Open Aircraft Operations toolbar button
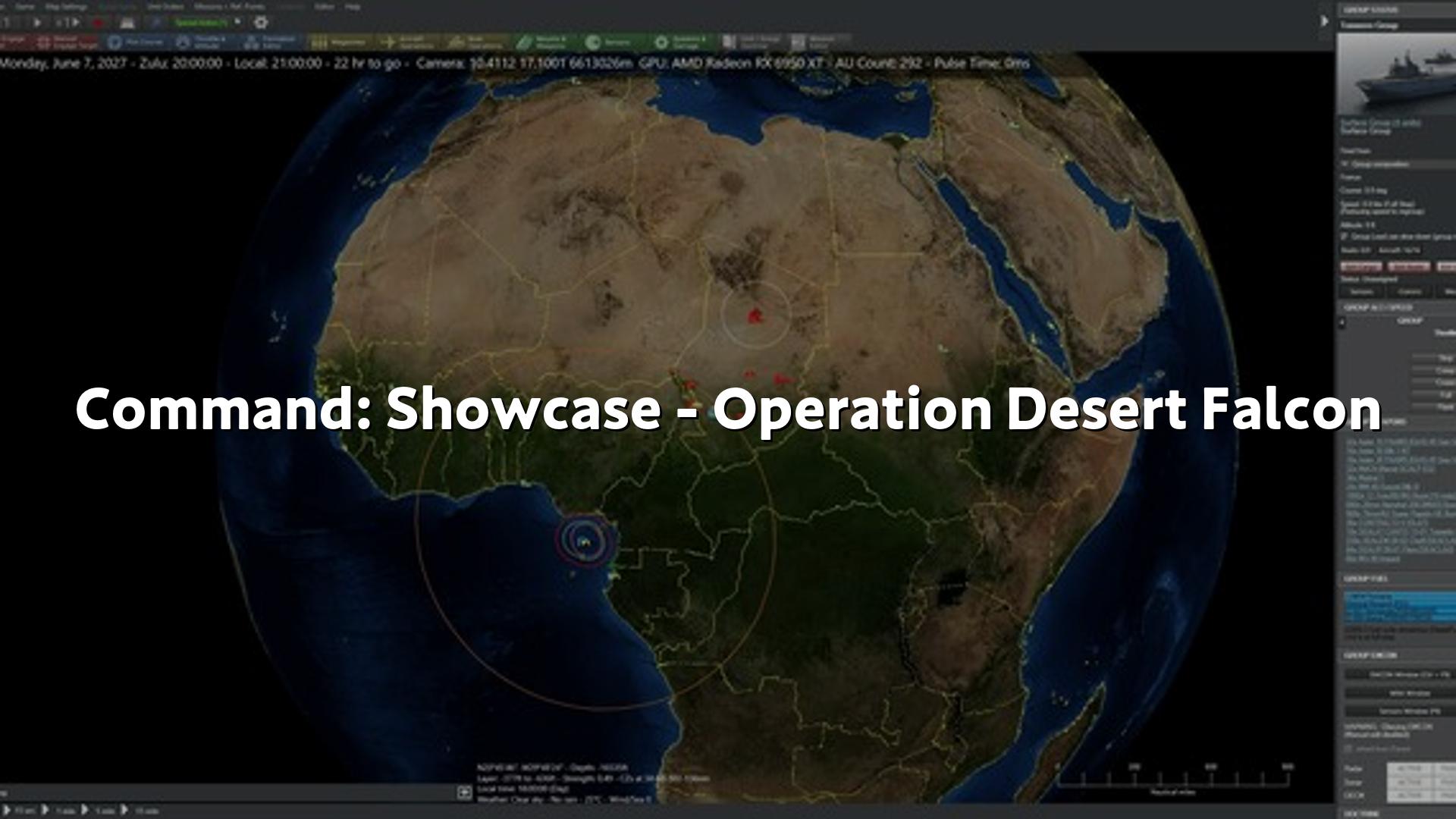 point(408,42)
